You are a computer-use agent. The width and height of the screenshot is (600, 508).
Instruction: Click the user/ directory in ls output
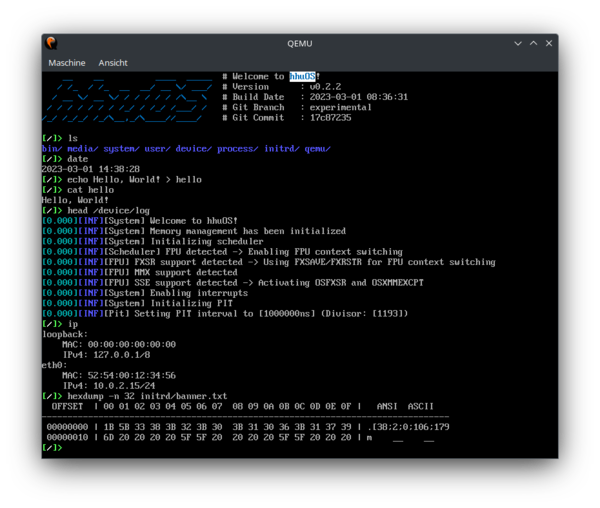[157, 149]
